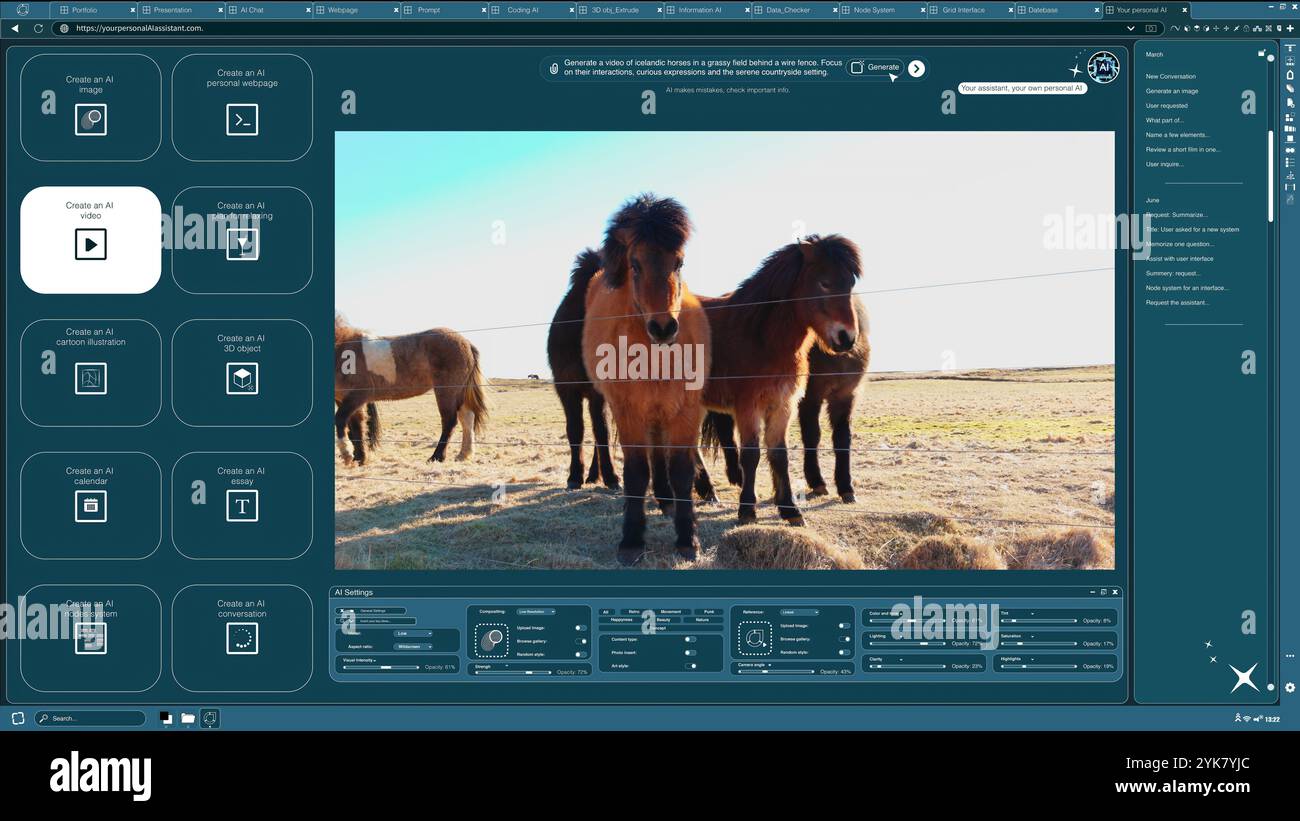The width and height of the screenshot is (1300, 821).
Task: Click the list icon in the right vertical toolbar
Action: point(1290,162)
